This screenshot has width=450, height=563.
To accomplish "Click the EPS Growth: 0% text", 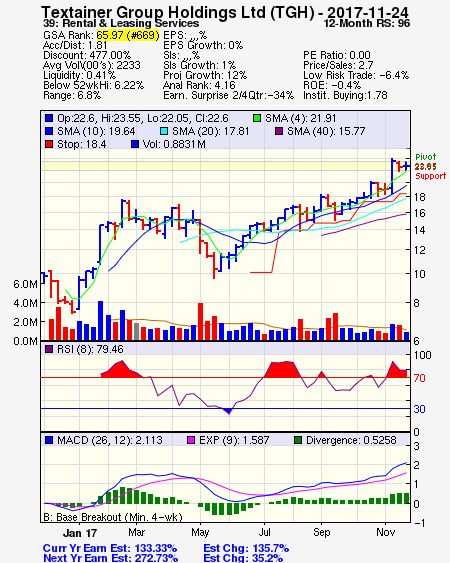I will 203,45.
